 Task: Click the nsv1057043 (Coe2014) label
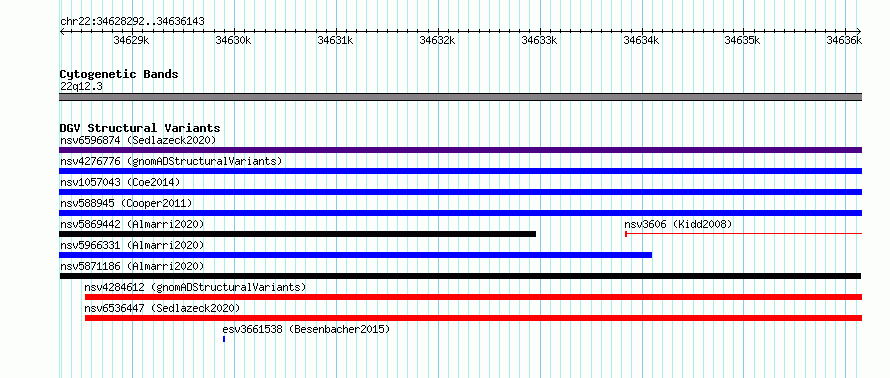coord(120,182)
